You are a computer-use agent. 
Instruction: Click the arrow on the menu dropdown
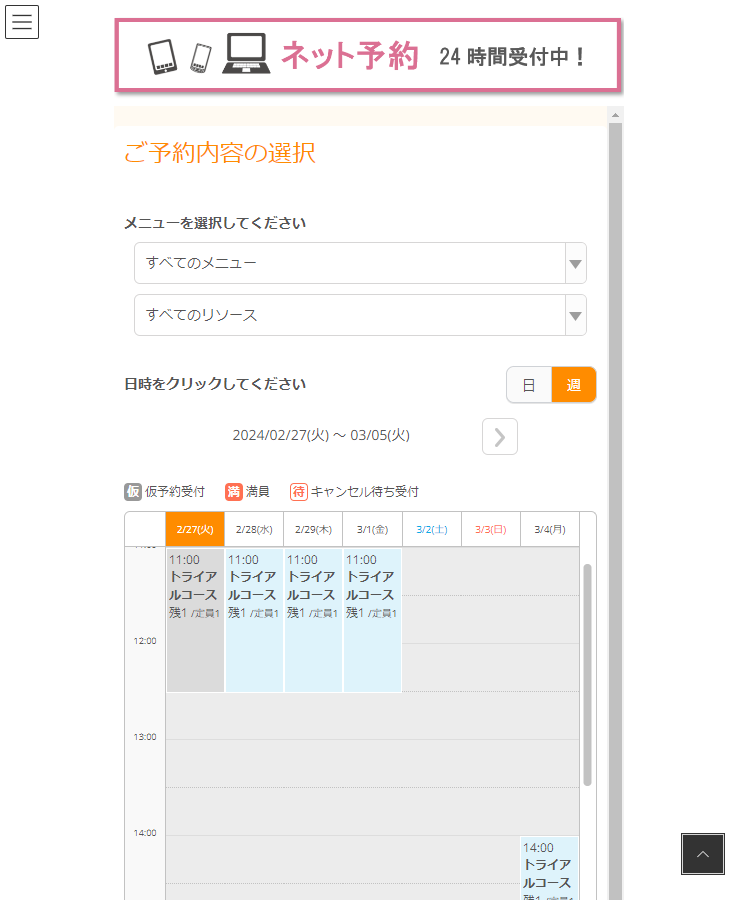point(575,264)
